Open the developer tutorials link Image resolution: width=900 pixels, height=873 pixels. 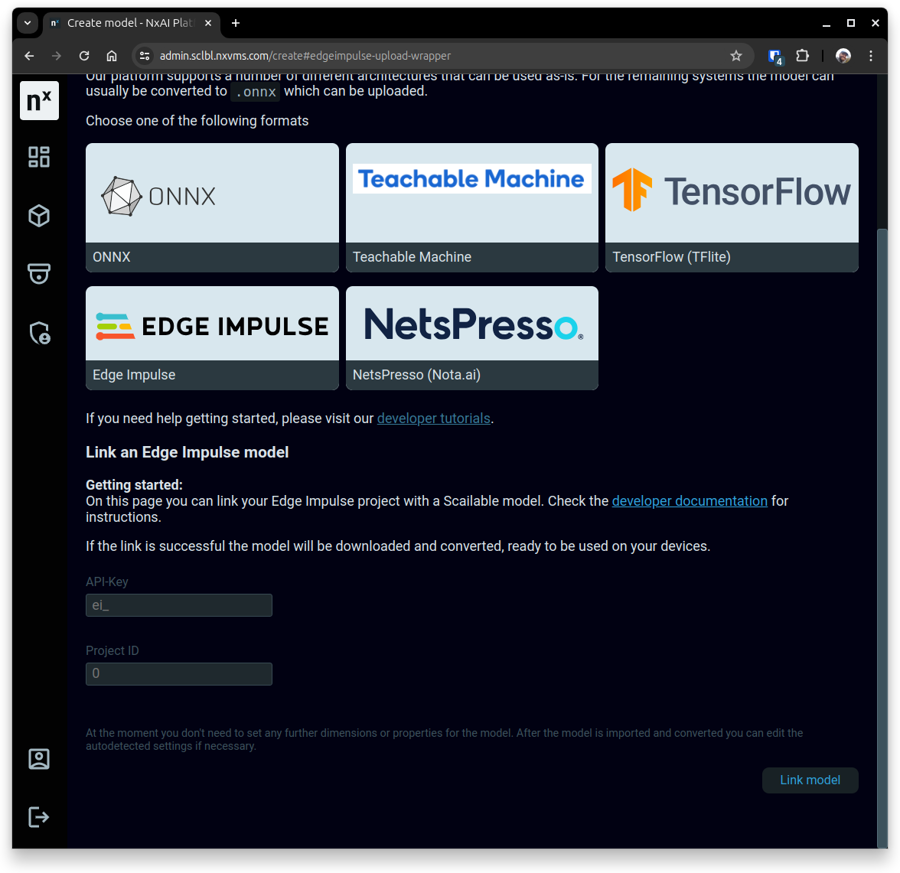coord(434,419)
